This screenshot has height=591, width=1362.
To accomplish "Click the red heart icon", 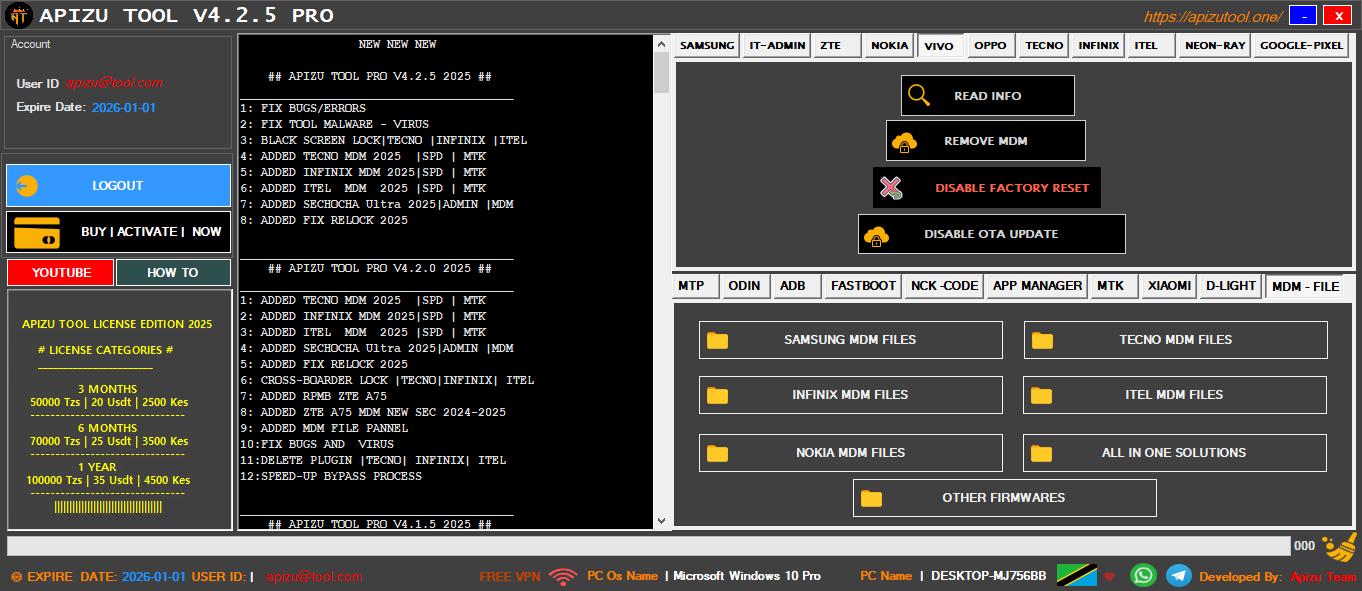I will 1109,577.
